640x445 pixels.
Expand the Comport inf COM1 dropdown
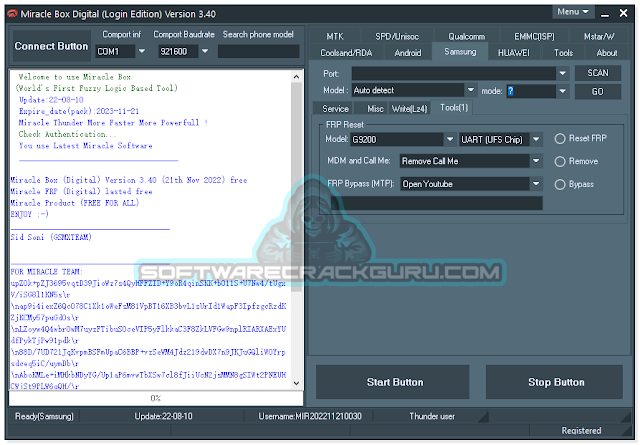pos(142,51)
